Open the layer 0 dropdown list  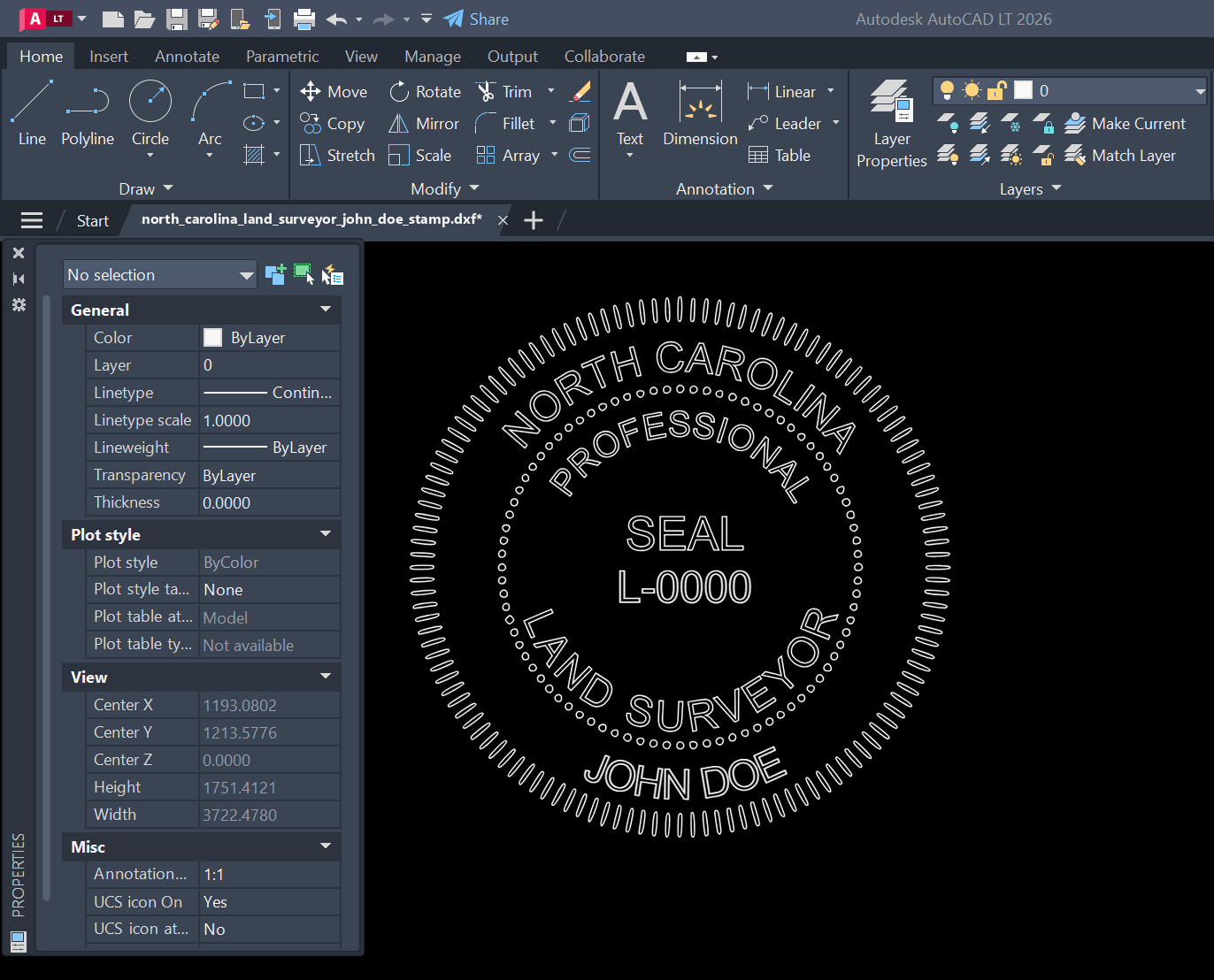point(1200,90)
